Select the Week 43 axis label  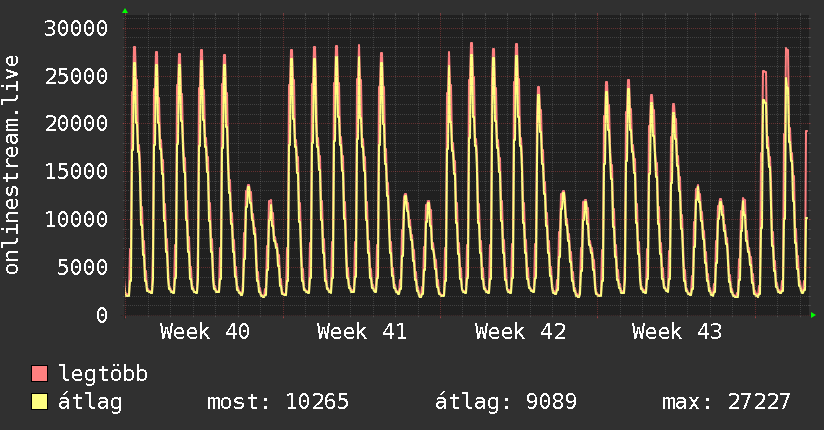[x=677, y=332]
